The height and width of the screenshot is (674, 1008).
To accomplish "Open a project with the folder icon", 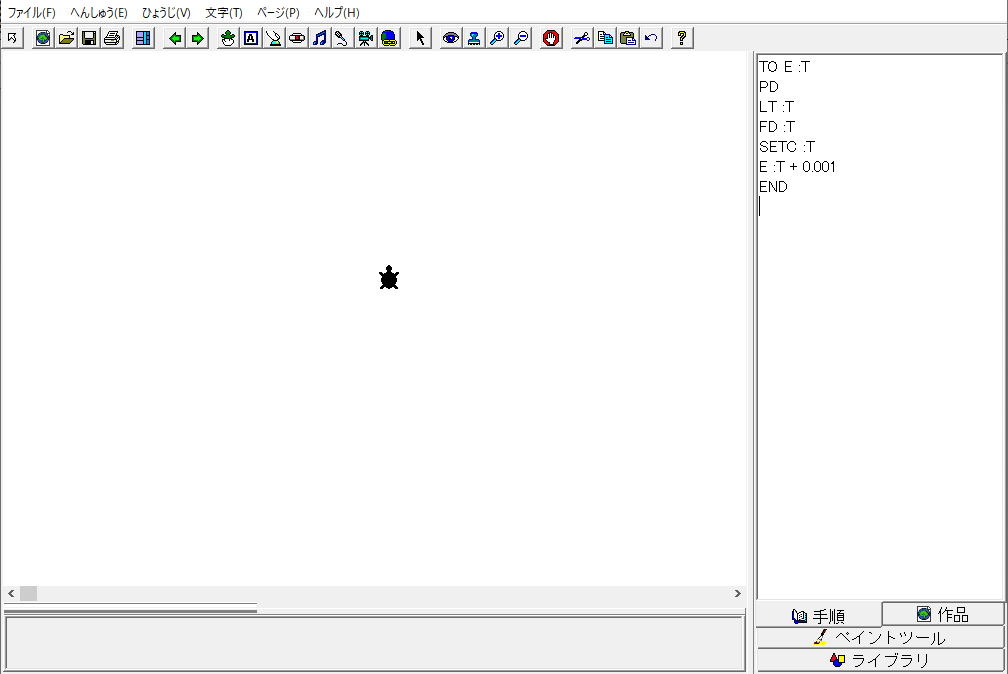I will pyautogui.click(x=66, y=38).
